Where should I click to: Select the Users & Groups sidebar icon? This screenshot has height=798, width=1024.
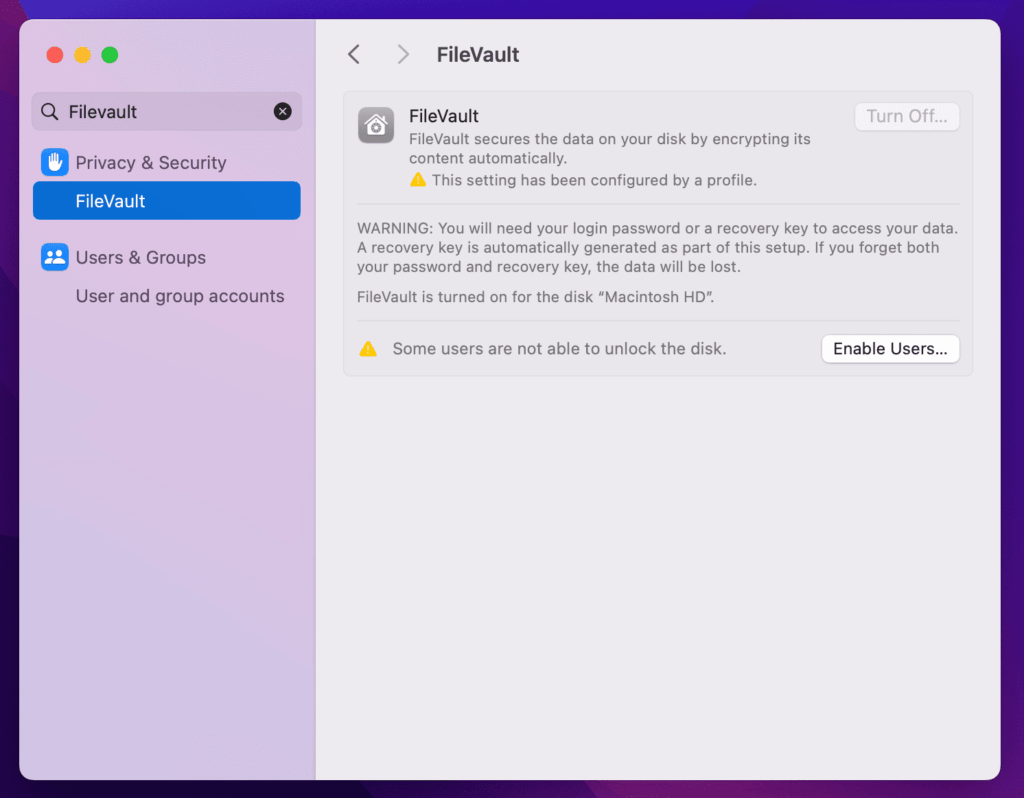pos(55,257)
